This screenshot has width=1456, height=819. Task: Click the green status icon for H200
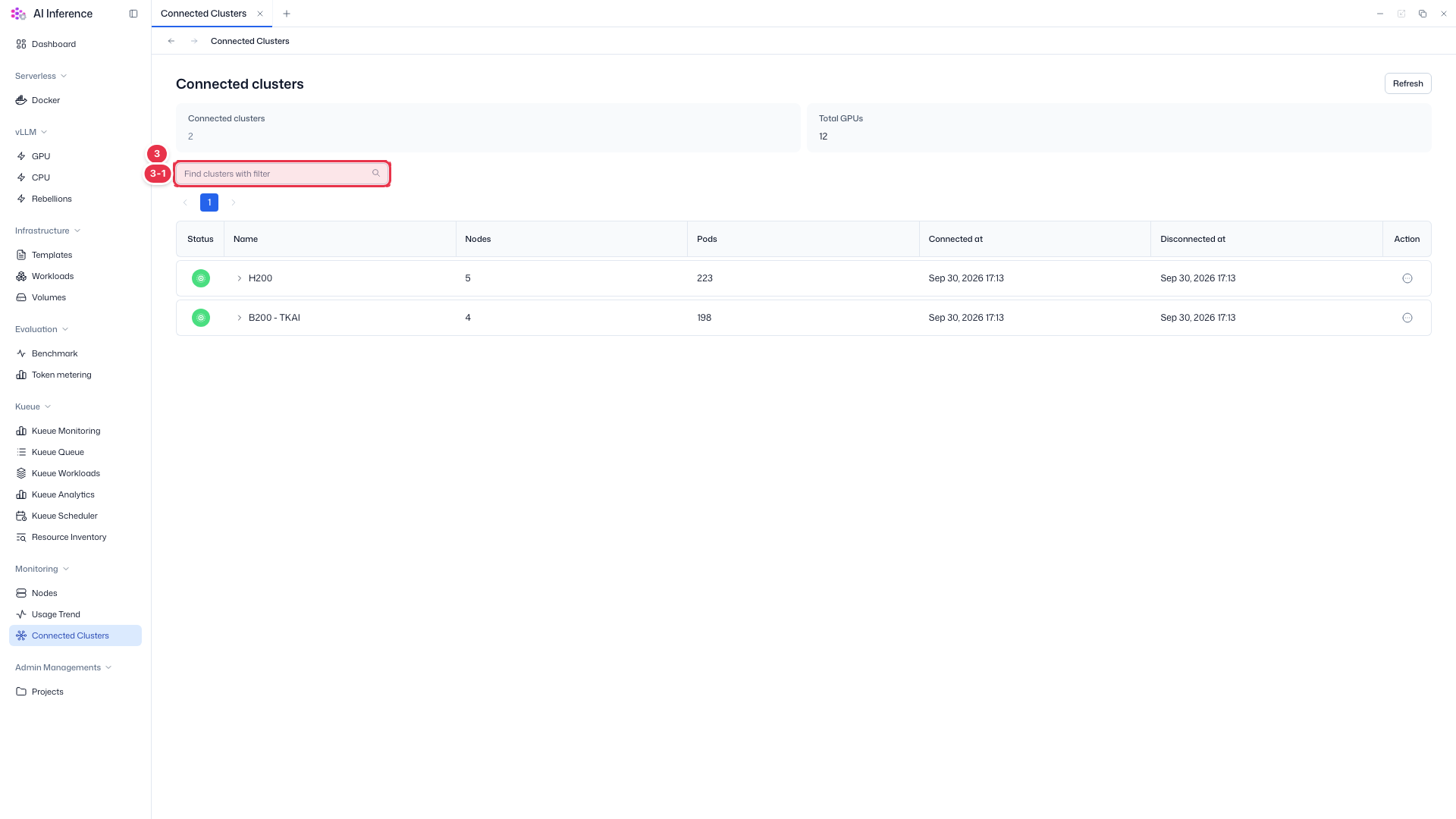click(x=201, y=278)
